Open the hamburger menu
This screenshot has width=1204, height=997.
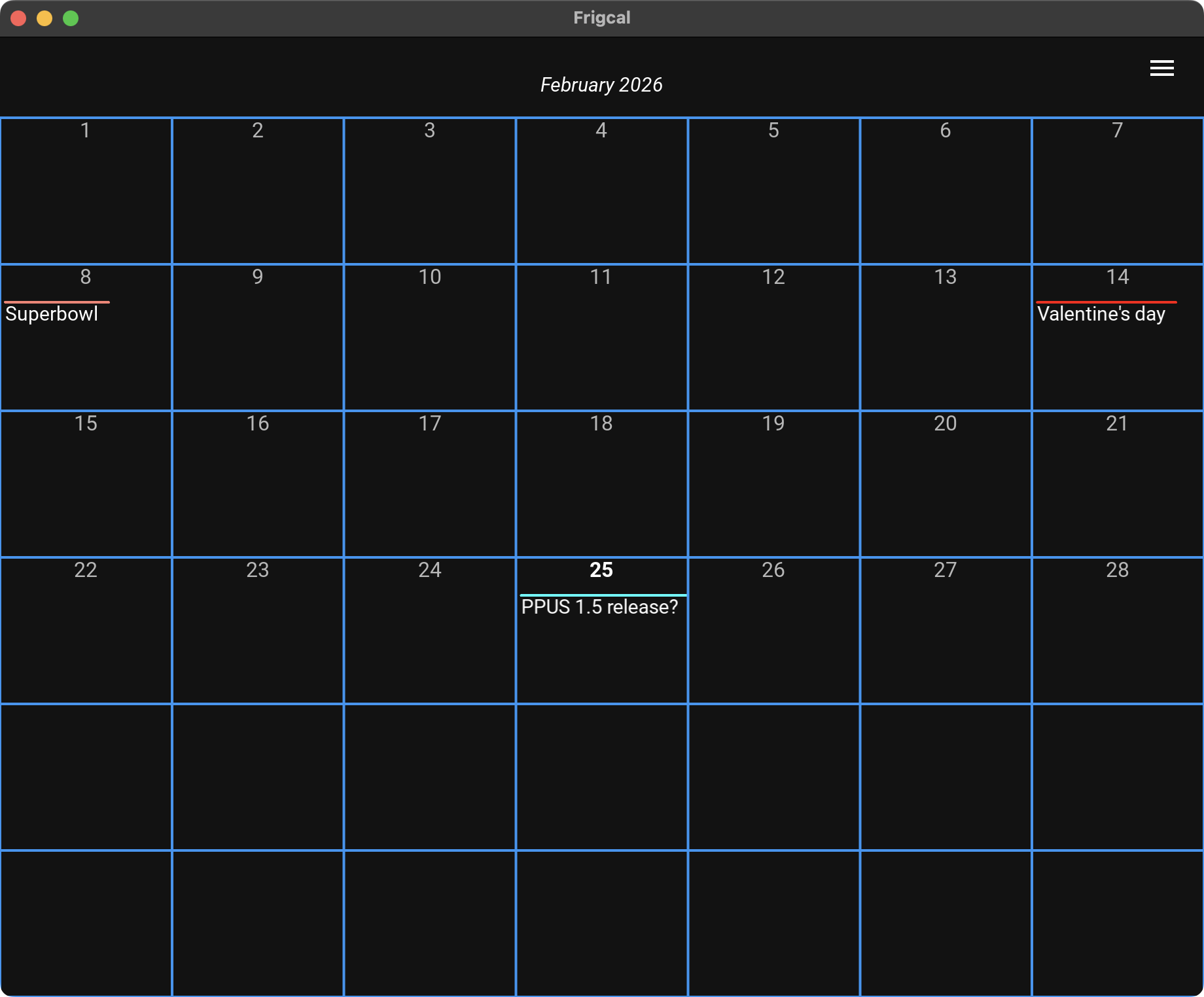click(1161, 68)
